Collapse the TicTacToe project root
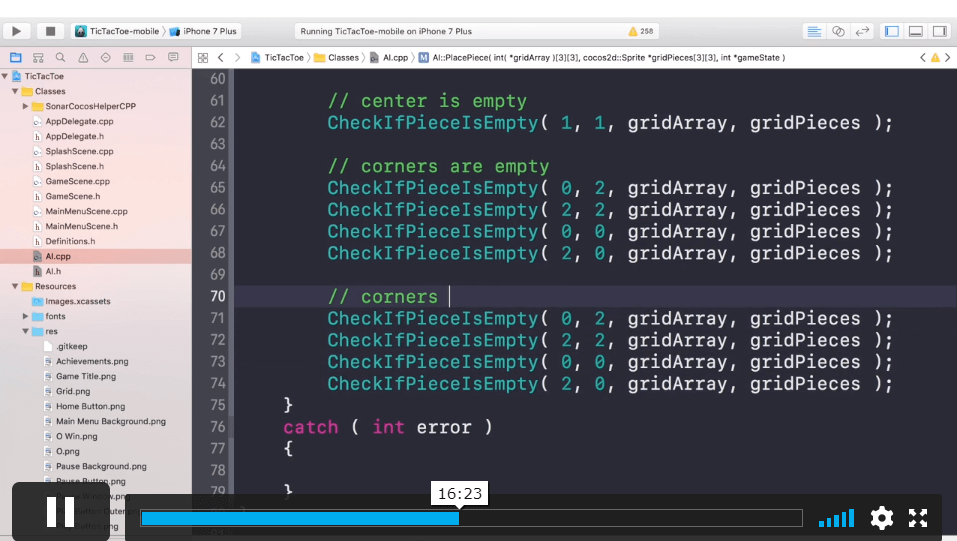Viewport: 957px width, 541px height. tap(5, 76)
